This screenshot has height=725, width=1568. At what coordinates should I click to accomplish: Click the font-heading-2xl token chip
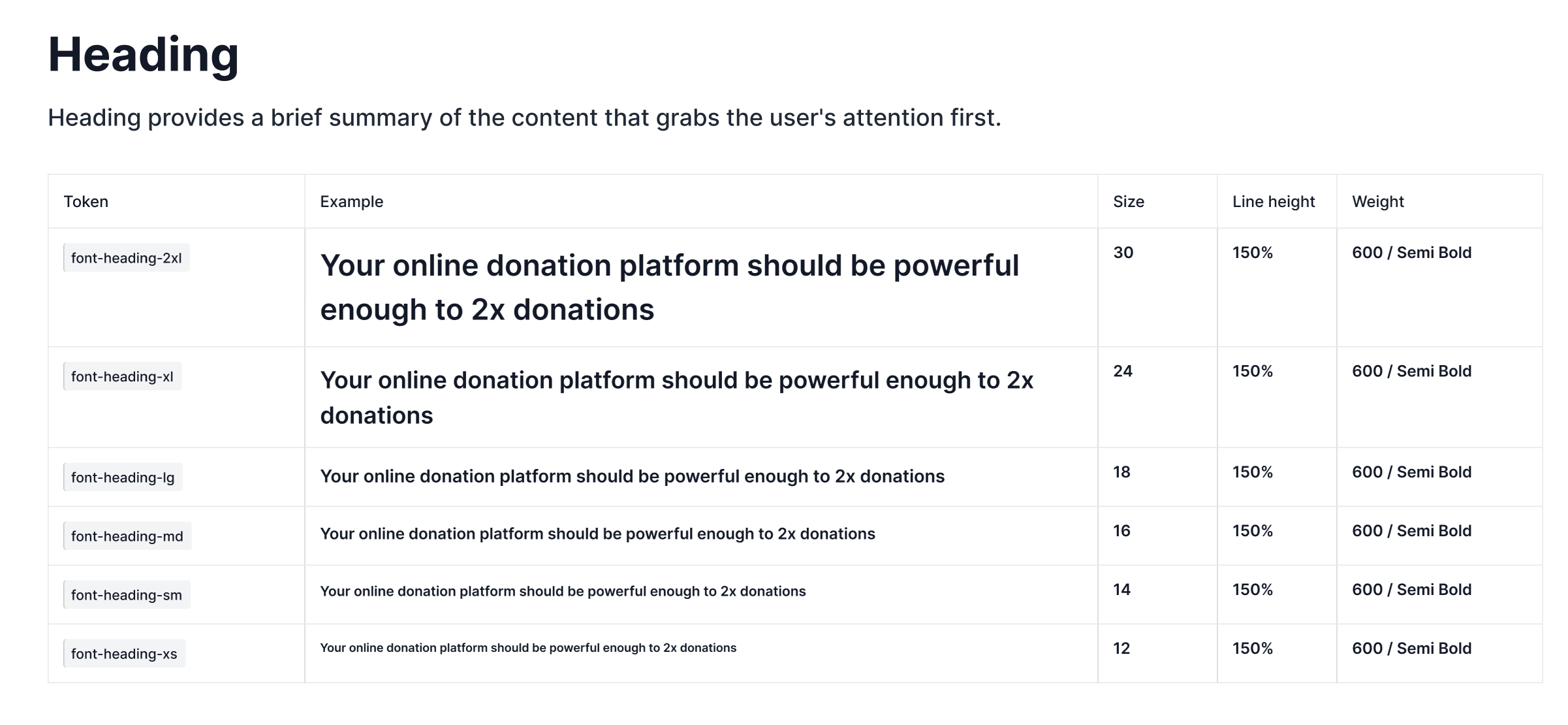126,258
